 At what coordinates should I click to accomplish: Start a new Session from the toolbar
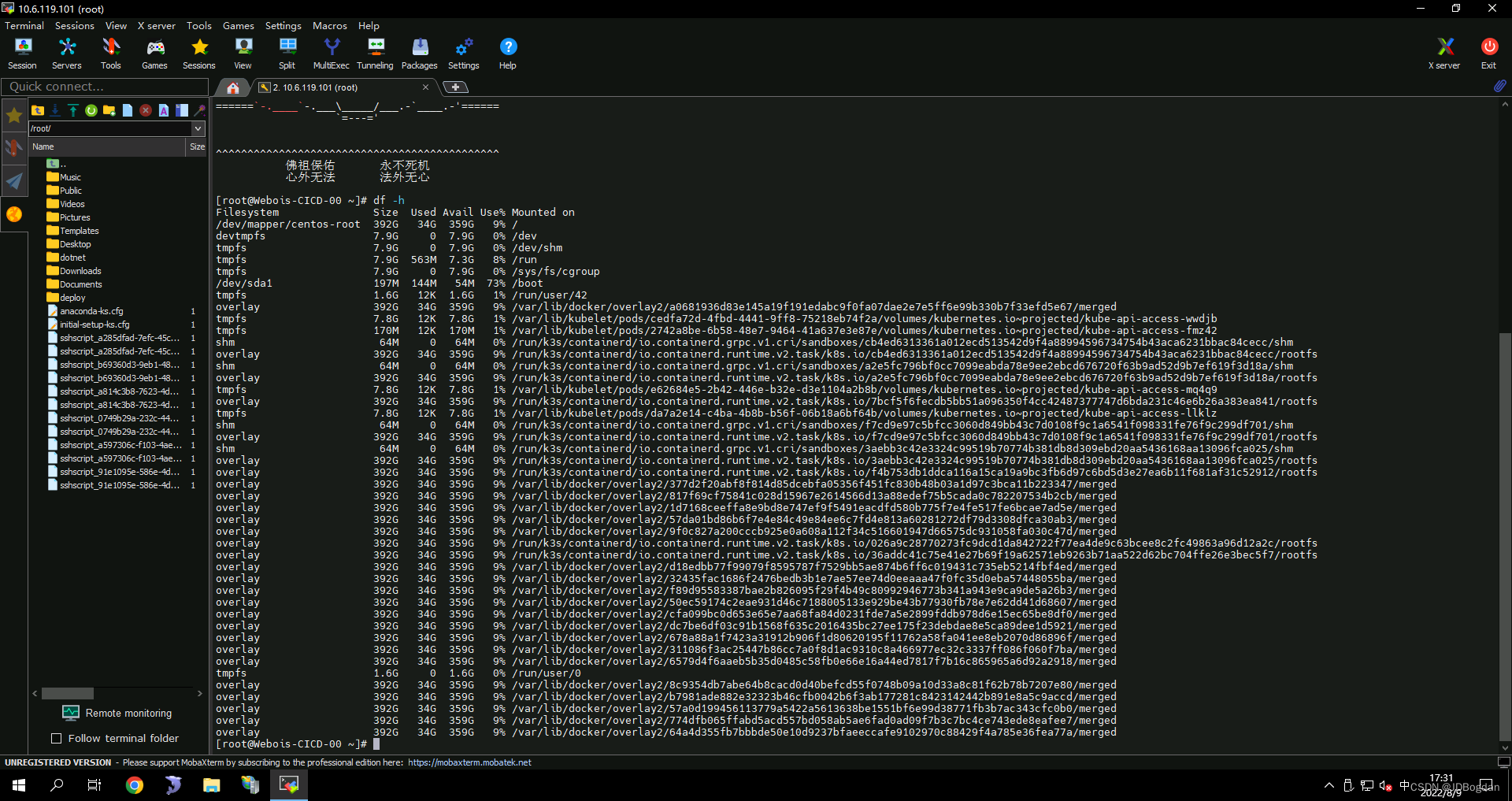[23, 53]
